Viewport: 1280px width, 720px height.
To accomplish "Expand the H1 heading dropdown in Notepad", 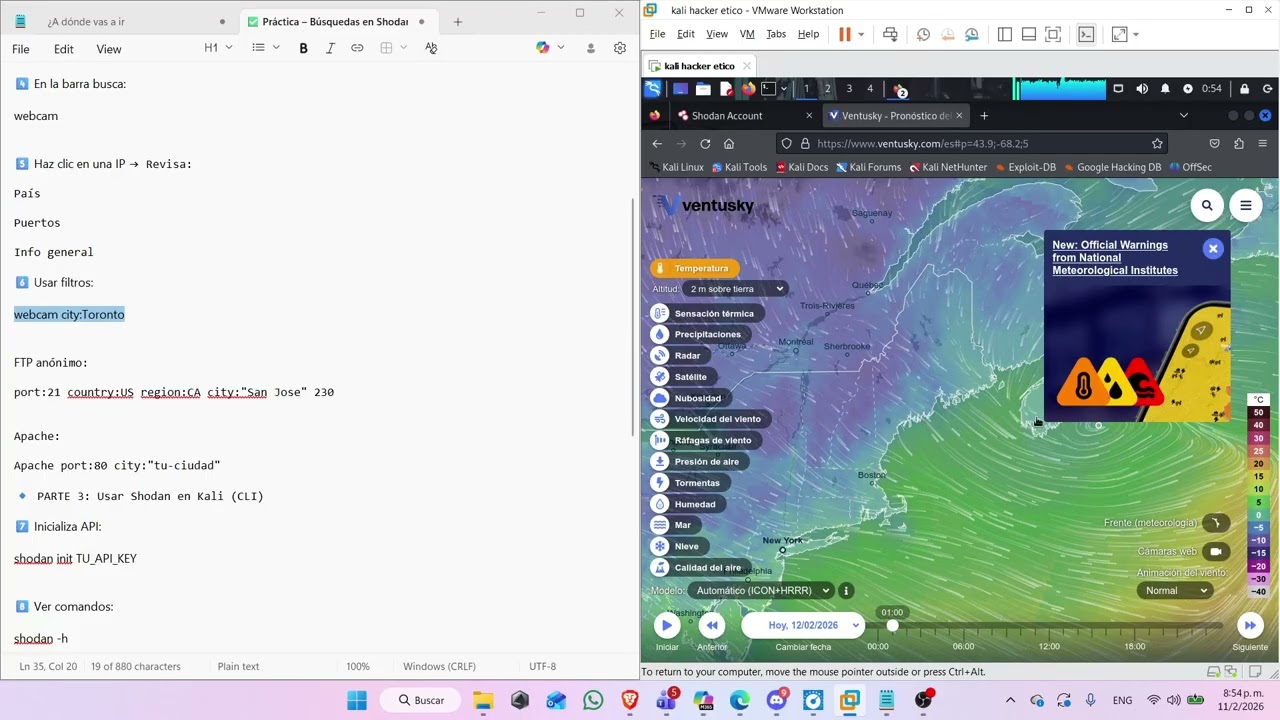I will pyautogui.click(x=218, y=48).
